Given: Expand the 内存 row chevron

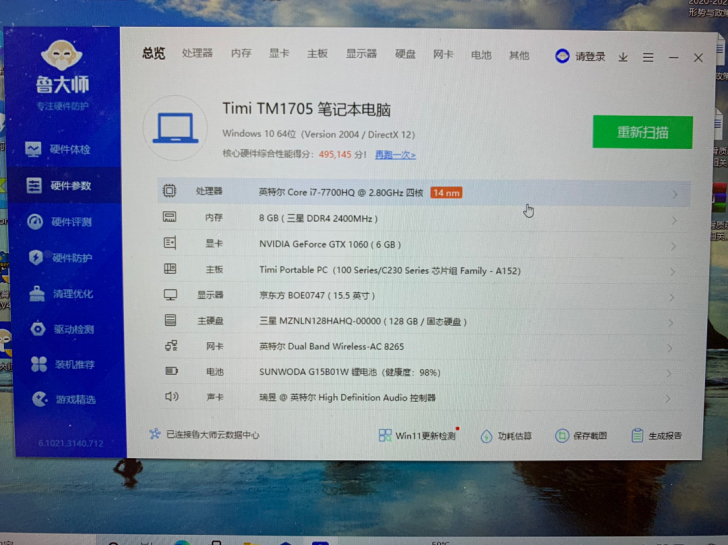Looking at the screenshot, I should pos(674,221).
